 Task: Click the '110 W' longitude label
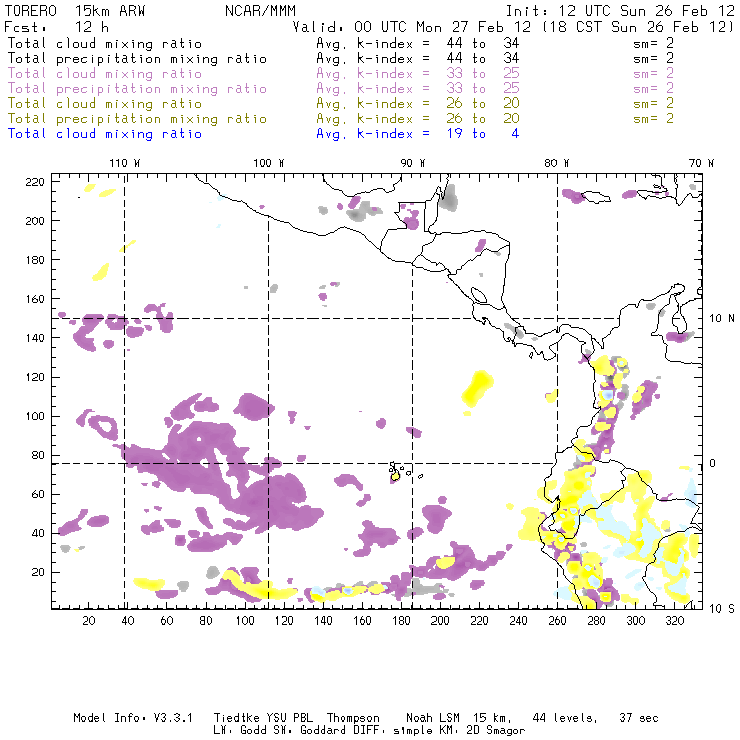point(125,163)
